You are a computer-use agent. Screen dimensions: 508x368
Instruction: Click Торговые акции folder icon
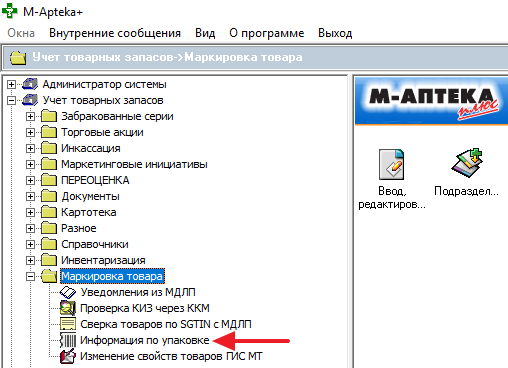(x=49, y=132)
